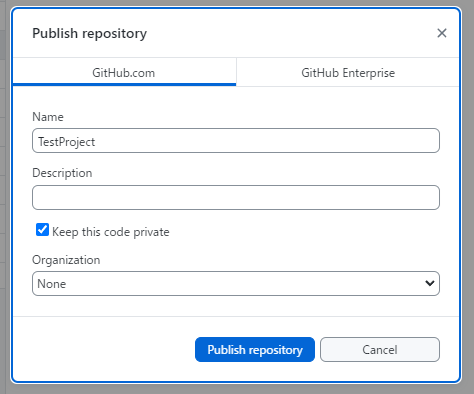Open the Organization dropdown

[236, 284]
